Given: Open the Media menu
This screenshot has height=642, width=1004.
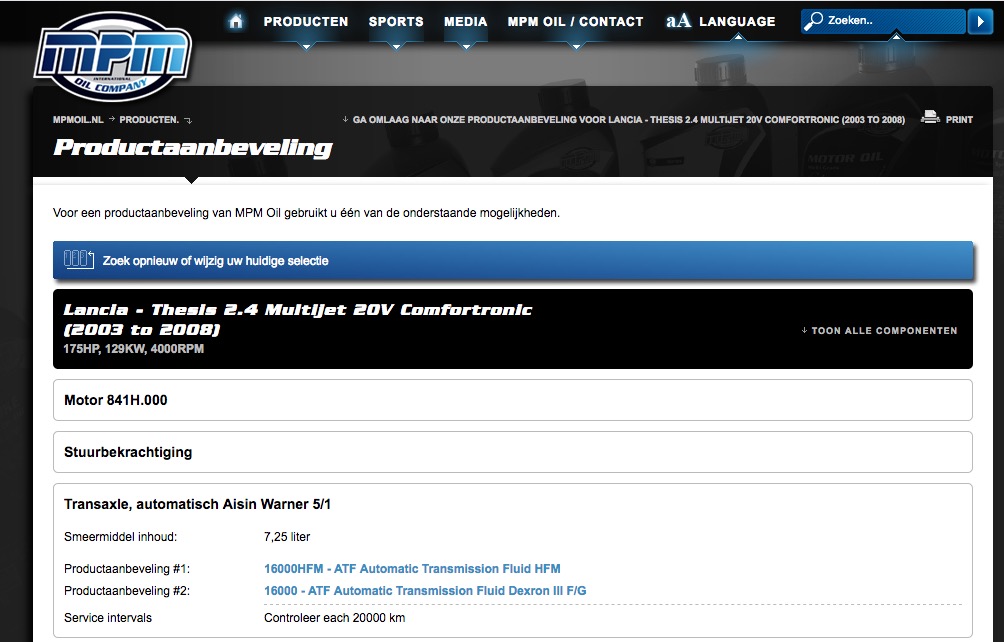Looking at the screenshot, I should (x=466, y=22).
